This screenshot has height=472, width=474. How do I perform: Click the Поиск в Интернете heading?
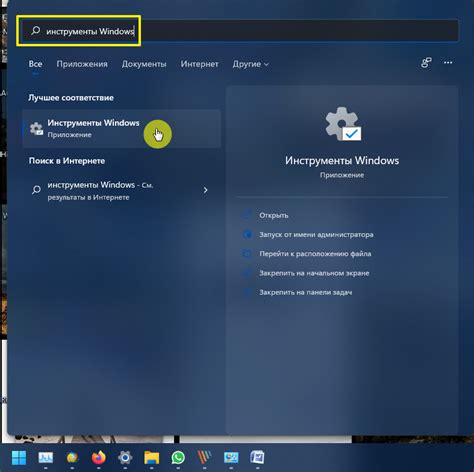[67, 161]
